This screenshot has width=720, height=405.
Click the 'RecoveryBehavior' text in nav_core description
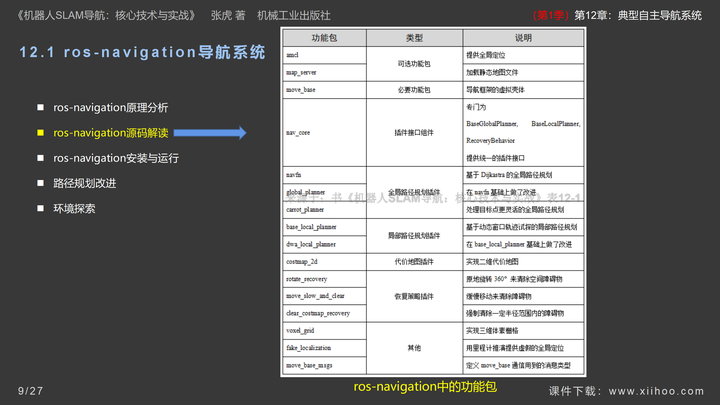point(490,141)
